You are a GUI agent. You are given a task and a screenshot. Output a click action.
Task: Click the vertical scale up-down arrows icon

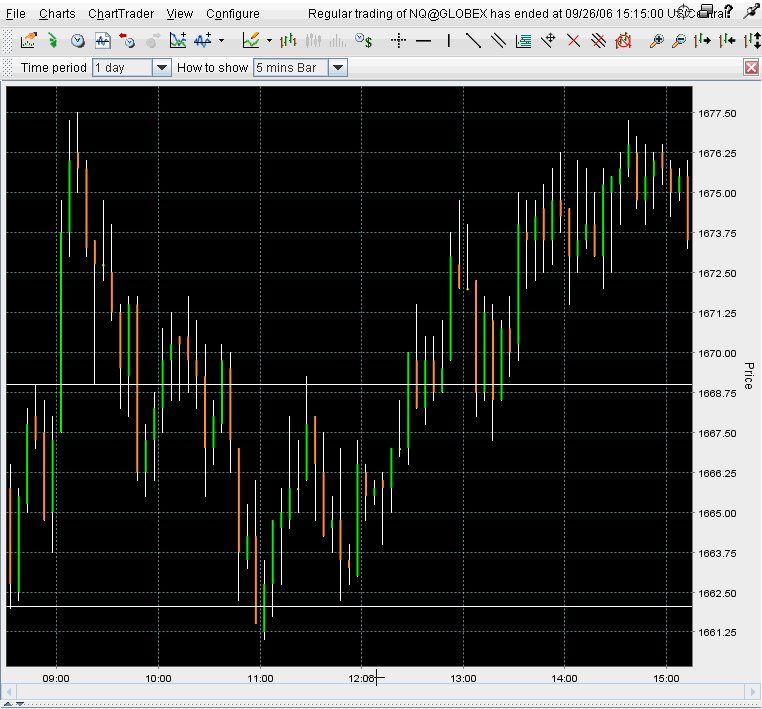tap(752, 40)
